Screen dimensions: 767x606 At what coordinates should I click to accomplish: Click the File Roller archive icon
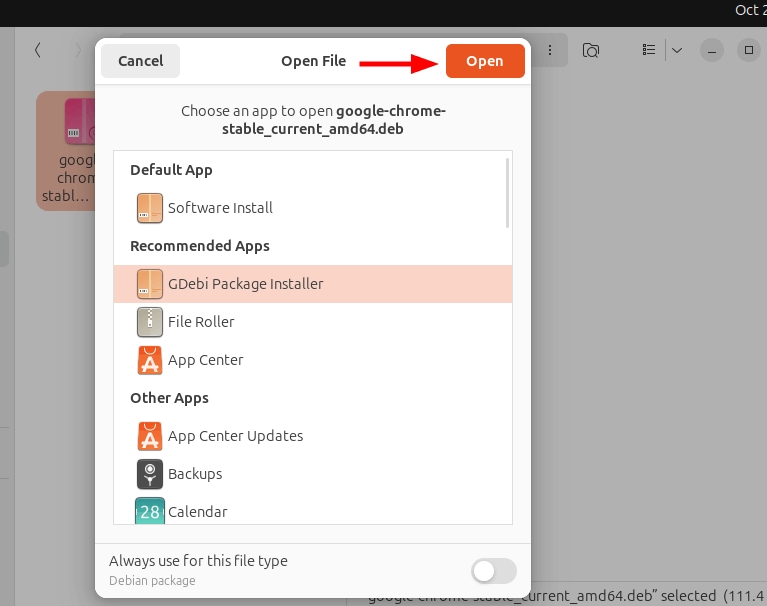click(150, 322)
